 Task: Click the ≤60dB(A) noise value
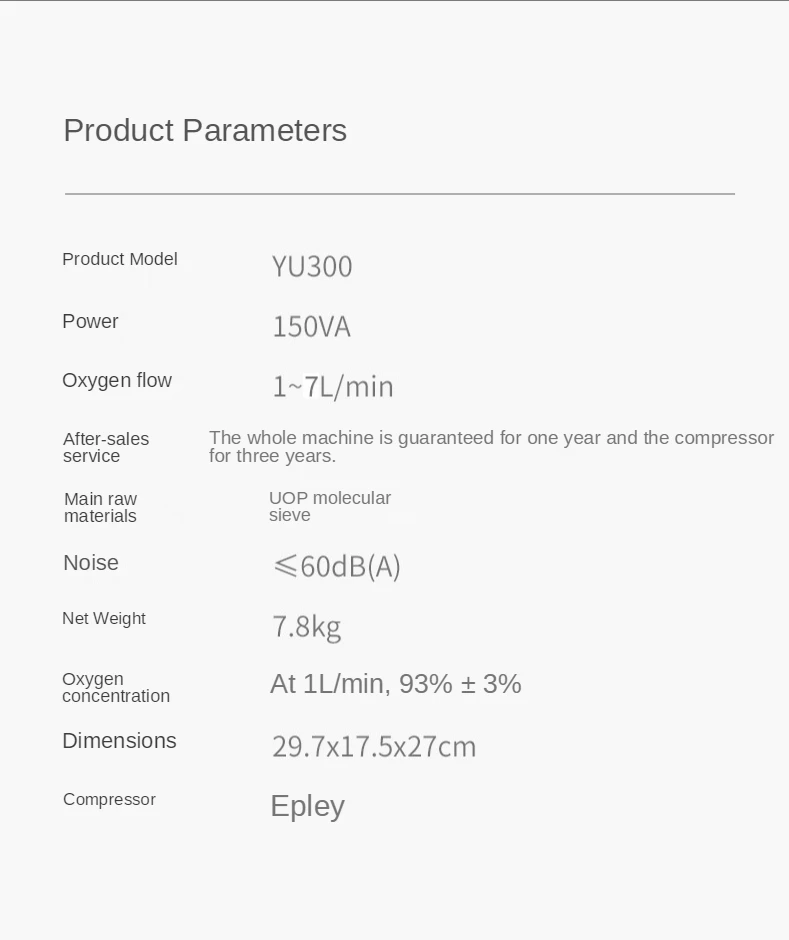[336, 566]
